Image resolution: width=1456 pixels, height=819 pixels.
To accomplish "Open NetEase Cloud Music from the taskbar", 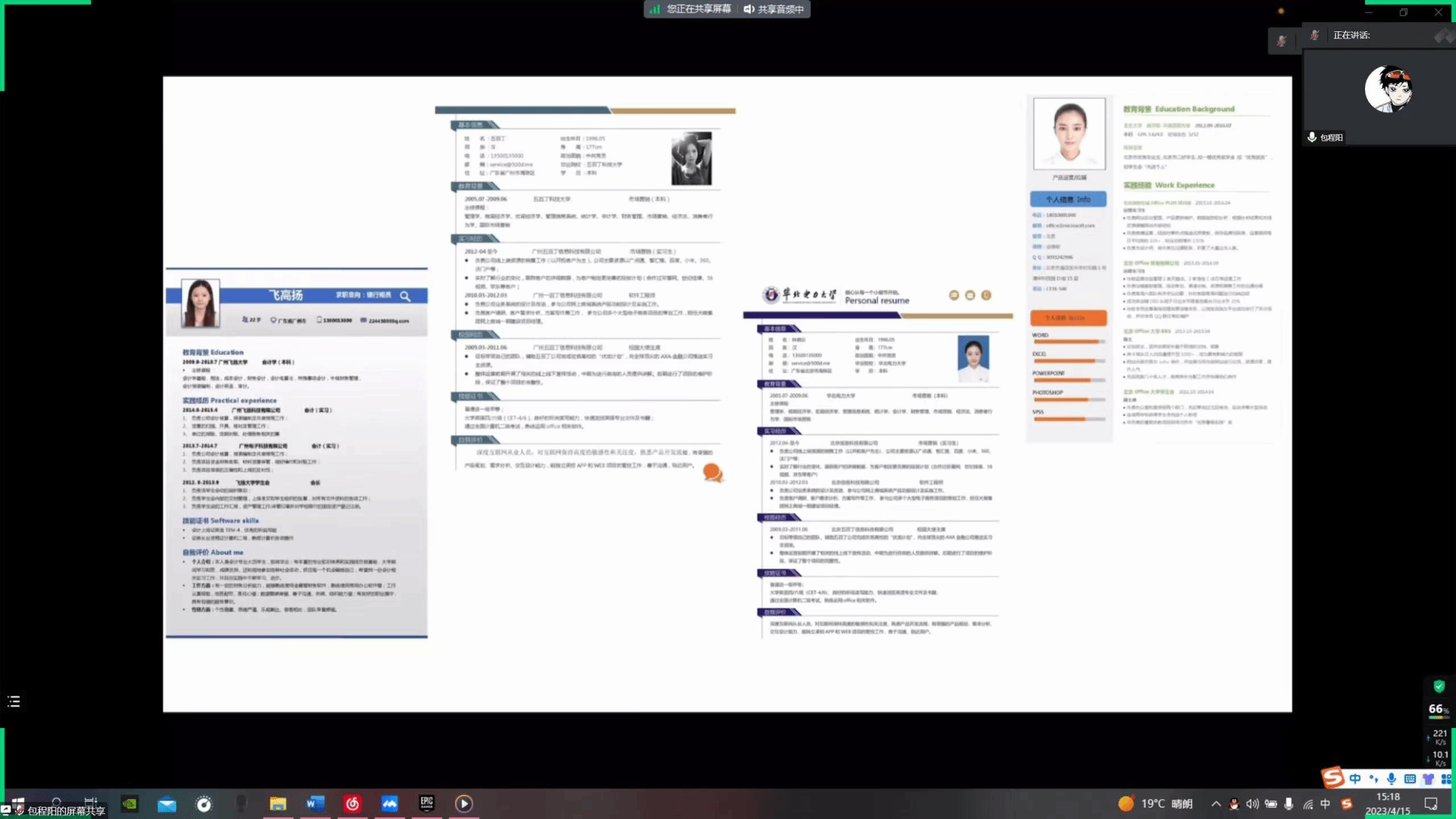I will point(353,803).
